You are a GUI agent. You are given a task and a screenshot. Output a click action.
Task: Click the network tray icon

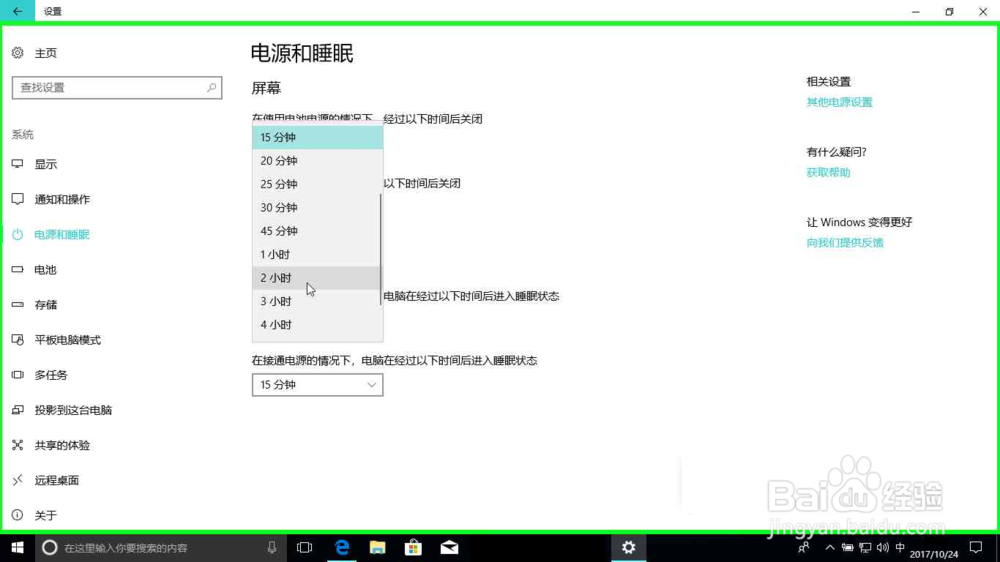coord(865,548)
